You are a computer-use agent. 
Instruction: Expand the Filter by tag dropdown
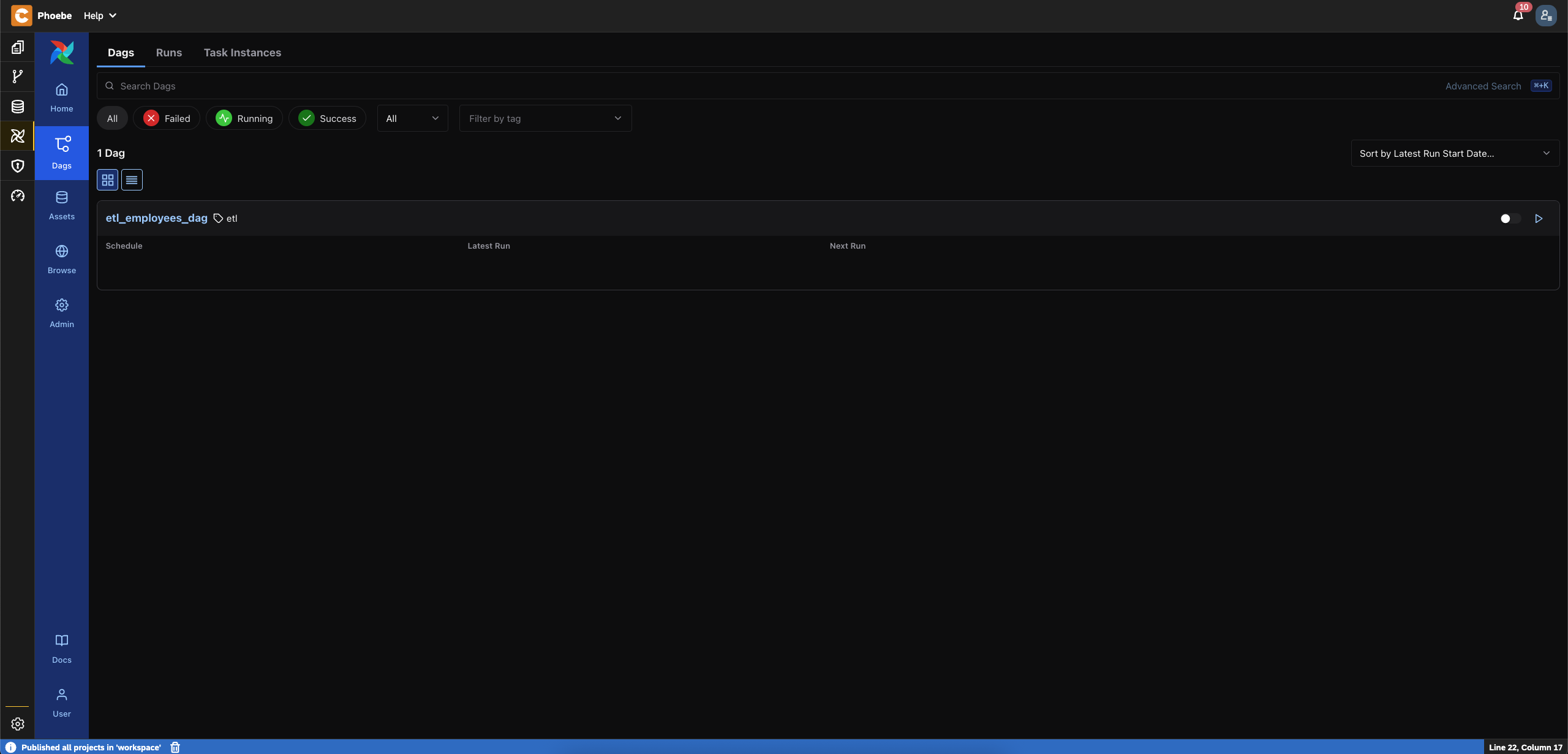coord(545,119)
